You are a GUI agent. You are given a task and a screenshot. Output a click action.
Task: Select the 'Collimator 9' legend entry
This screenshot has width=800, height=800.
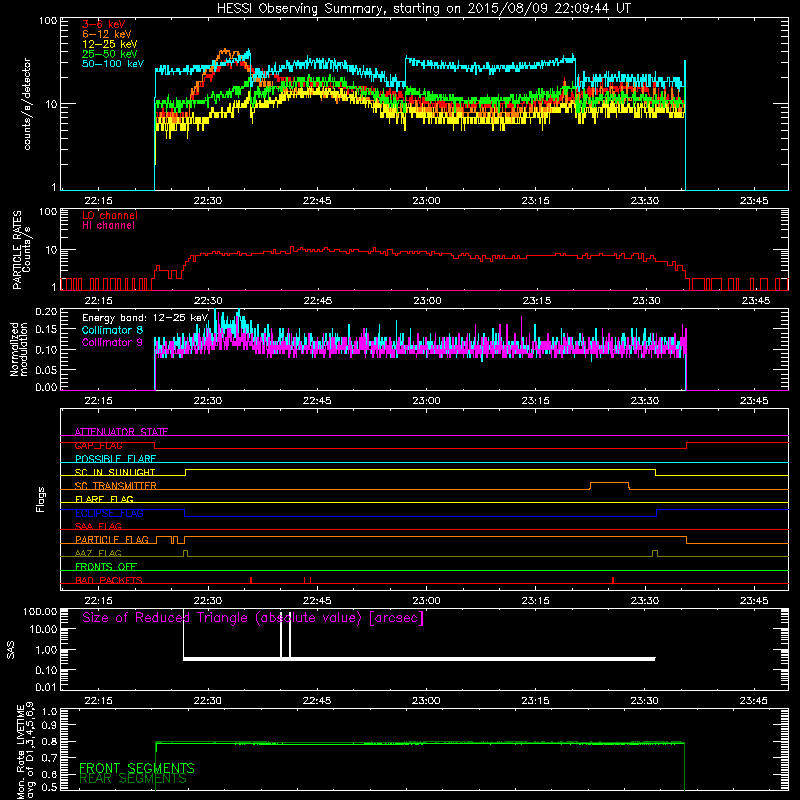point(112,342)
